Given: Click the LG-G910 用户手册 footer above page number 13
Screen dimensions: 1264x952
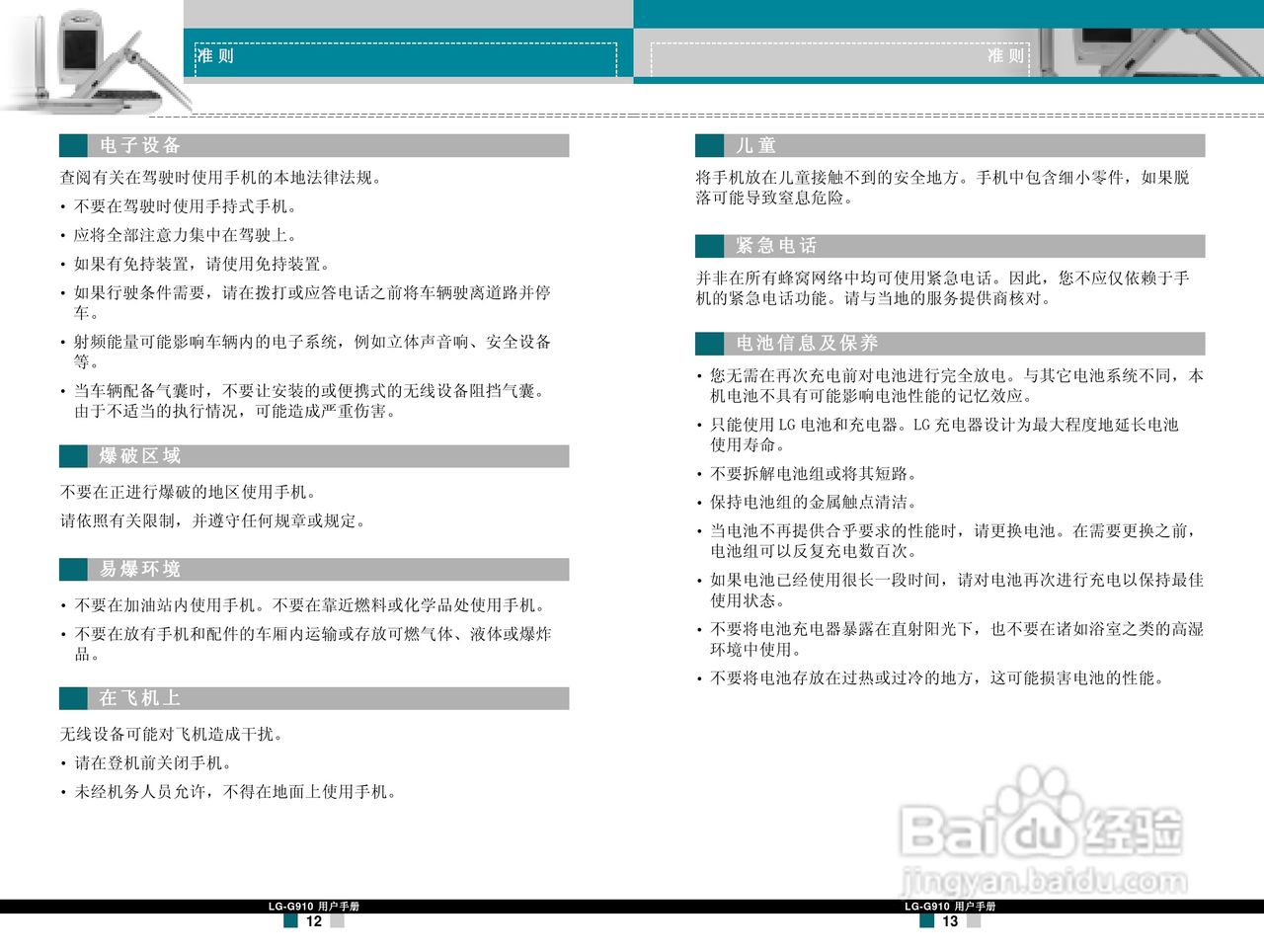Looking at the screenshot, I should point(950,907).
